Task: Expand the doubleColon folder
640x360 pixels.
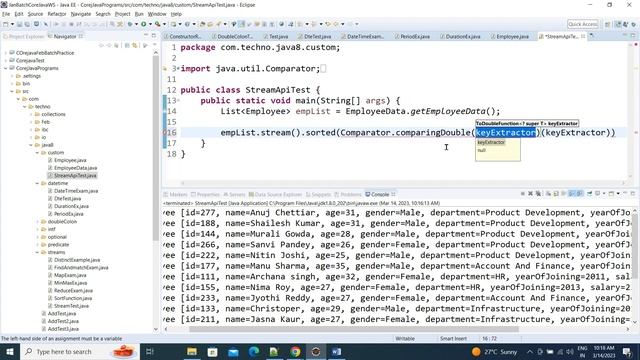Action: click(x=37, y=222)
